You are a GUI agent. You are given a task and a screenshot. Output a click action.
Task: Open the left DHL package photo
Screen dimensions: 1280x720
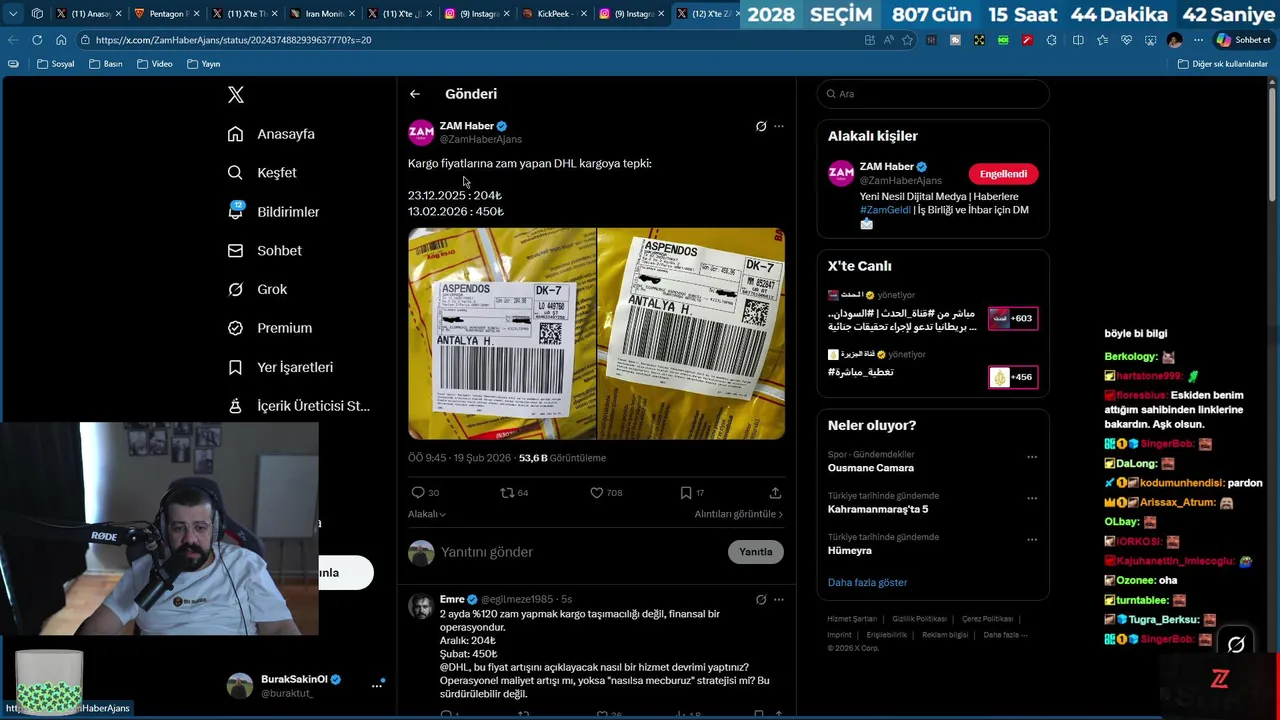(x=501, y=334)
